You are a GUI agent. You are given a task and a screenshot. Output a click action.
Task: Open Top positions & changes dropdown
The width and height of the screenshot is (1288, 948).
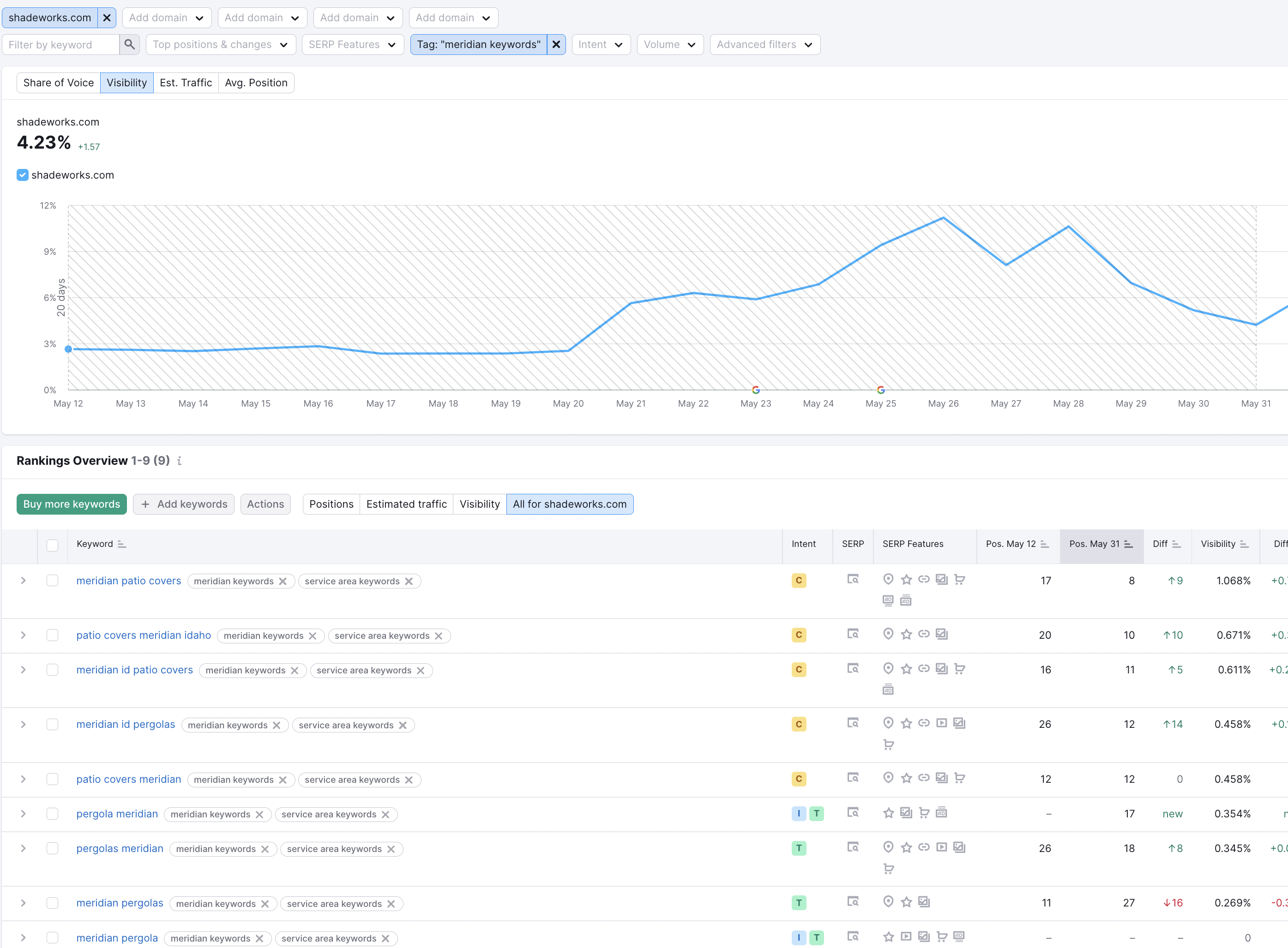[220, 44]
